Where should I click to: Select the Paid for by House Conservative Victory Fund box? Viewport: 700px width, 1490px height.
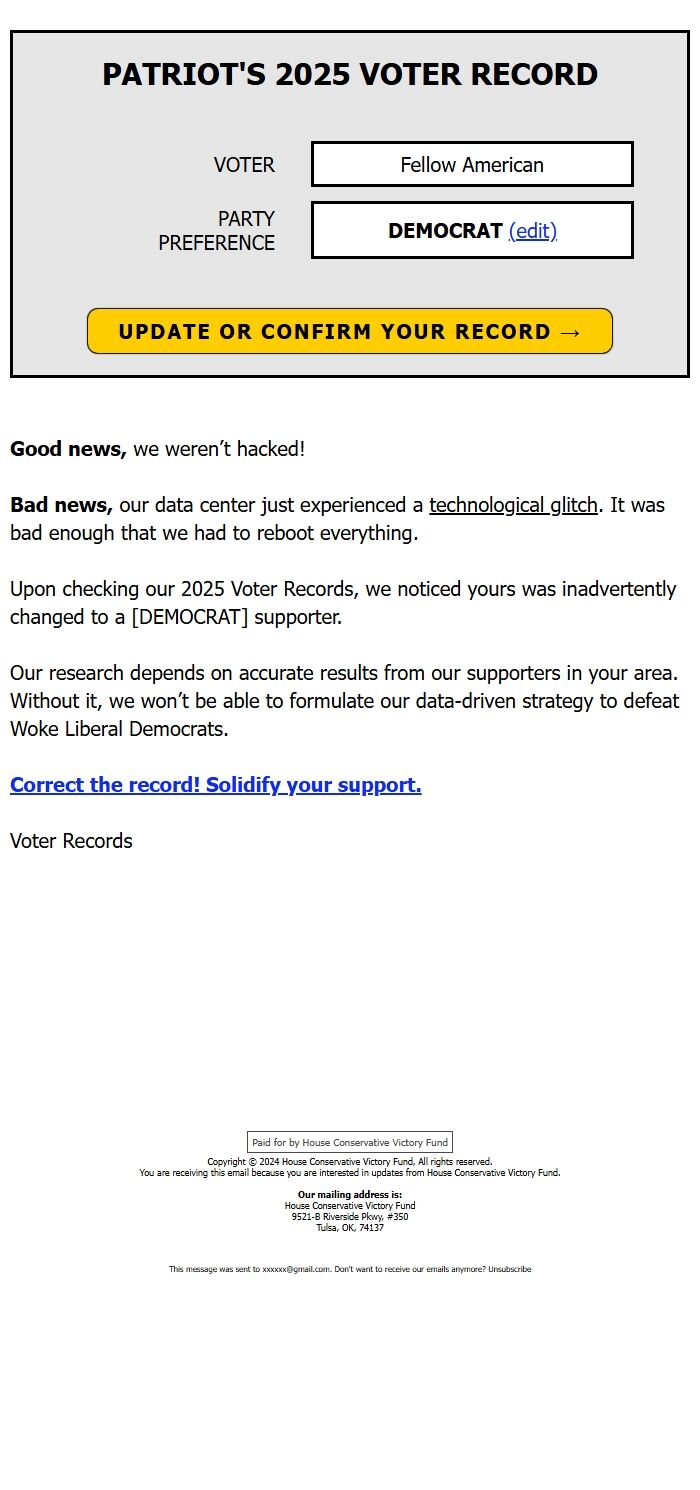click(x=349, y=1141)
